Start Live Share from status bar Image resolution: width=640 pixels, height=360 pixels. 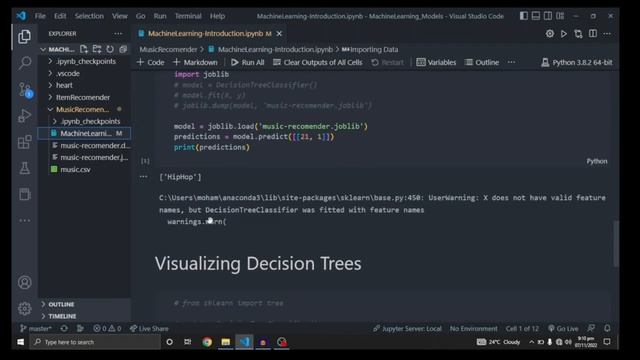pyautogui.click(x=149, y=328)
